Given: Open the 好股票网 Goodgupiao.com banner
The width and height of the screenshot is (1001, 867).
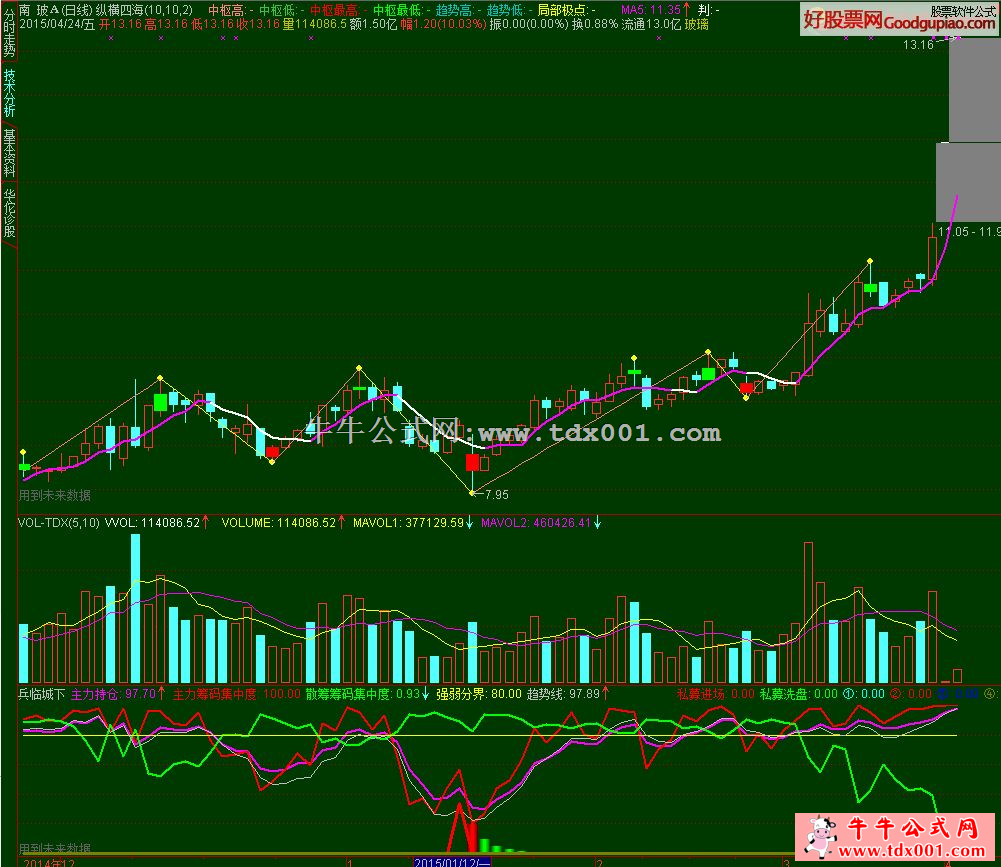Looking at the screenshot, I should click(x=899, y=19).
